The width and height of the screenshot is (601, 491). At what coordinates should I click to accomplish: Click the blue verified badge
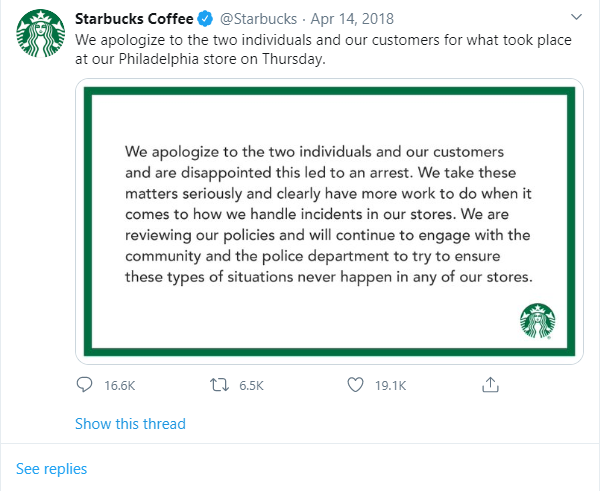pos(205,19)
